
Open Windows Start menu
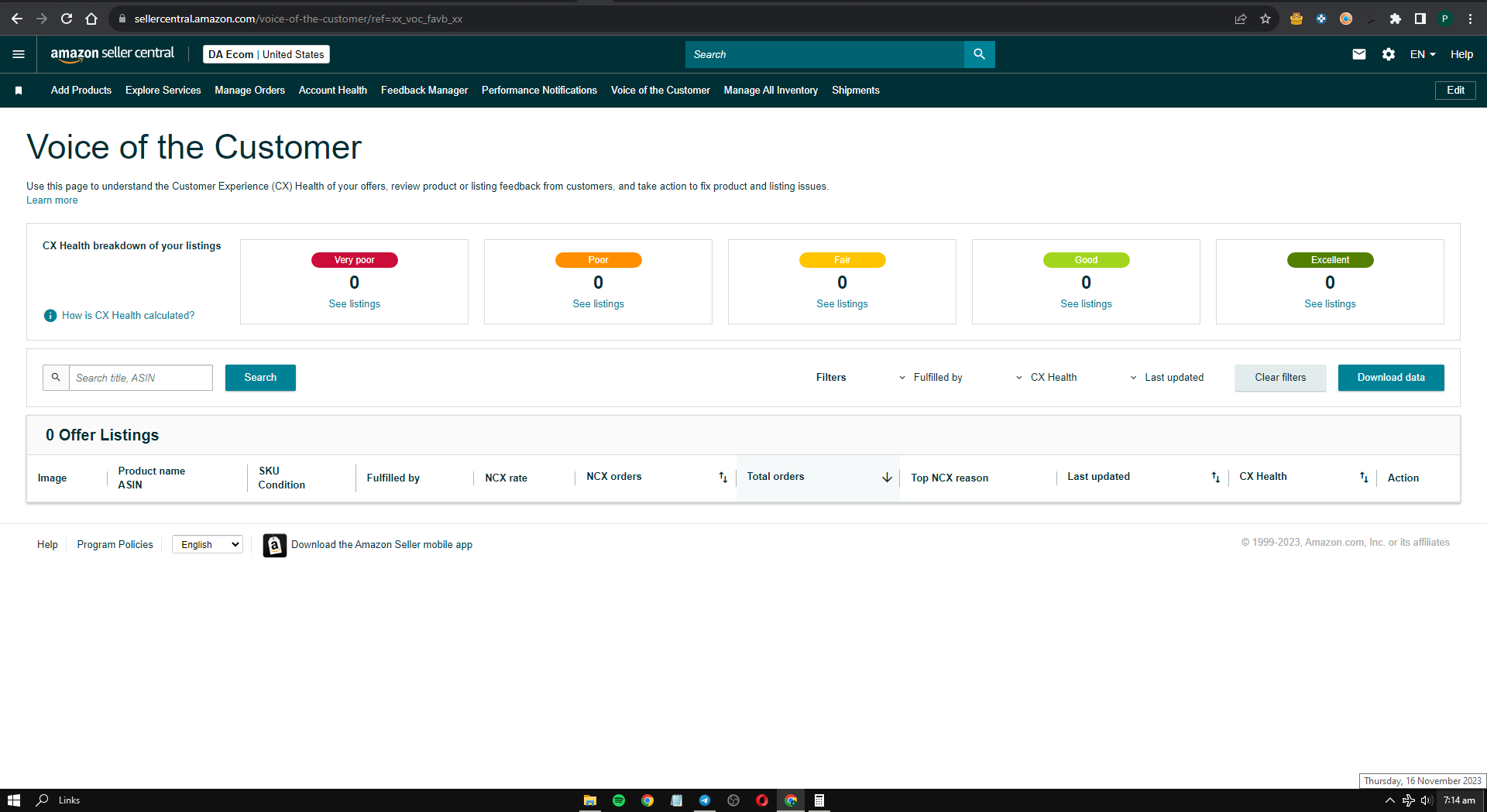pos(13,800)
